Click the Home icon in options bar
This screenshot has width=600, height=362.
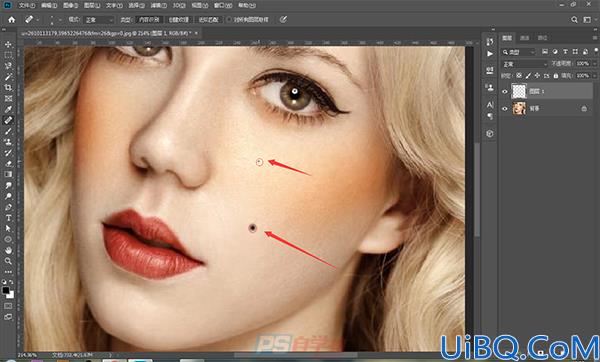(12, 20)
